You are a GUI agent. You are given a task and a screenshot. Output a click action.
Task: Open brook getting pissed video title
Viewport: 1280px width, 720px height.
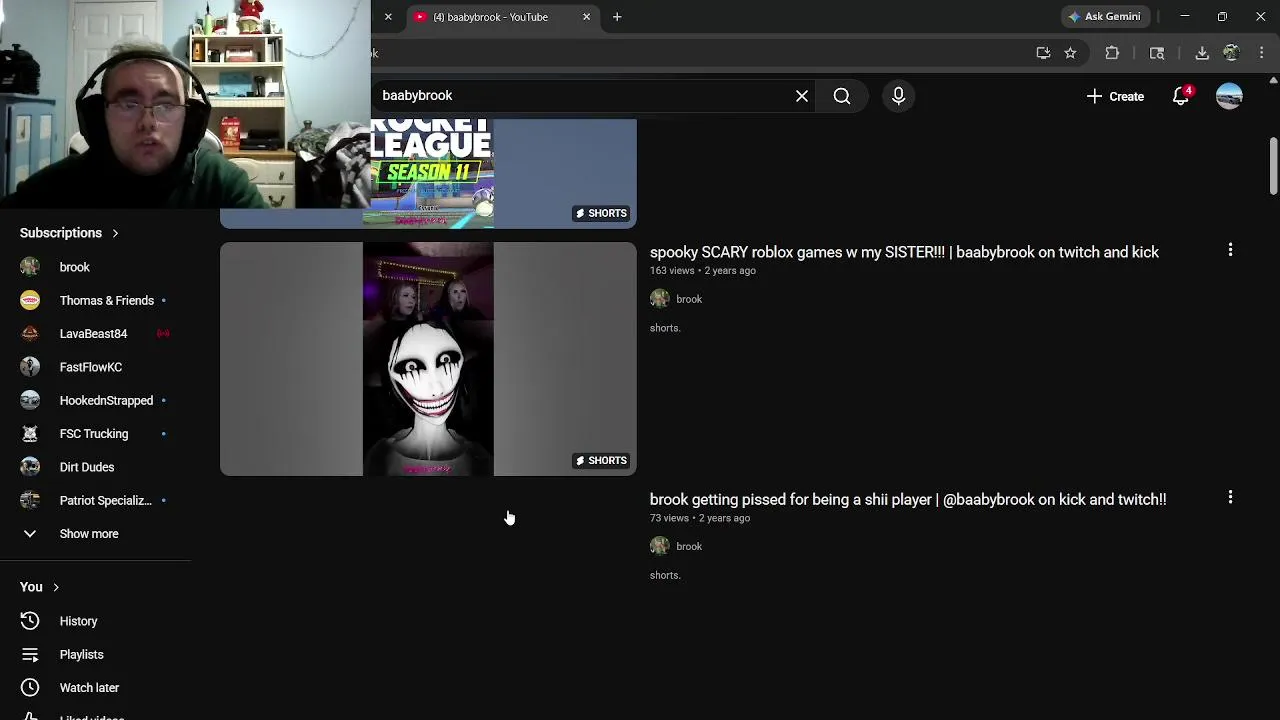coord(908,499)
